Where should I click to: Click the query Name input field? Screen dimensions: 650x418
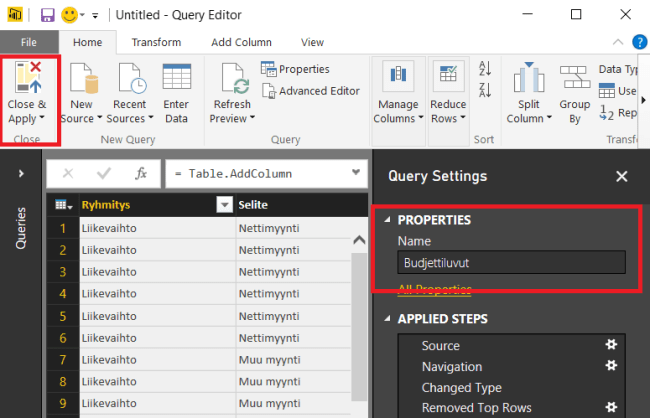point(510,262)
